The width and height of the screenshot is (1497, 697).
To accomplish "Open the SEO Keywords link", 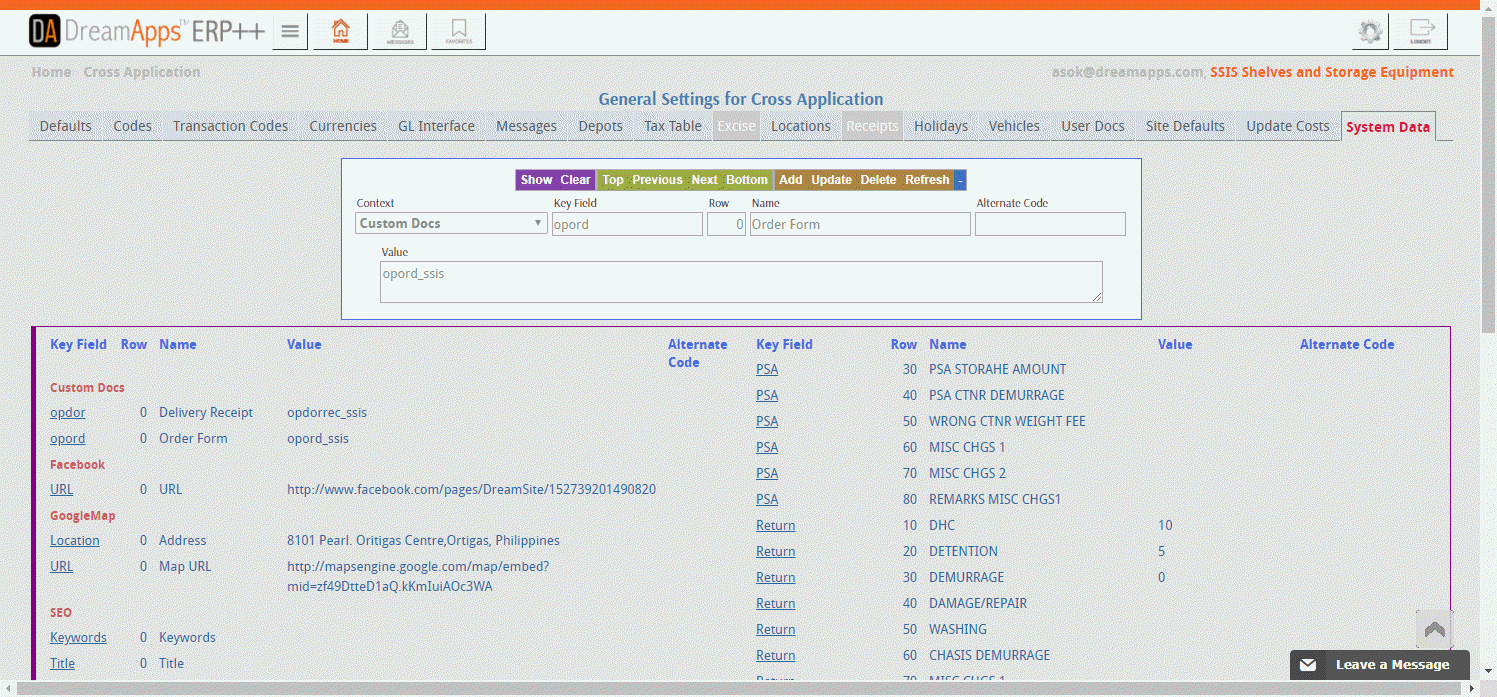I will (x=78, y=638).
